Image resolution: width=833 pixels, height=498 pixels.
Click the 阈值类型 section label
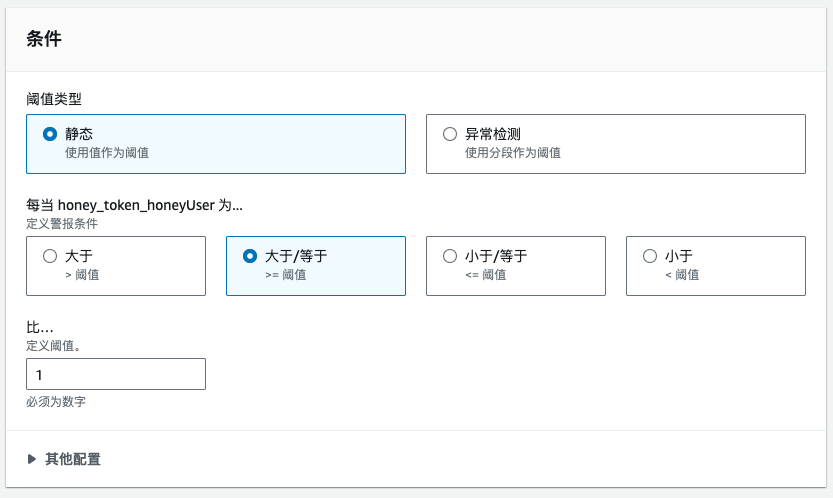pos(54,98)
